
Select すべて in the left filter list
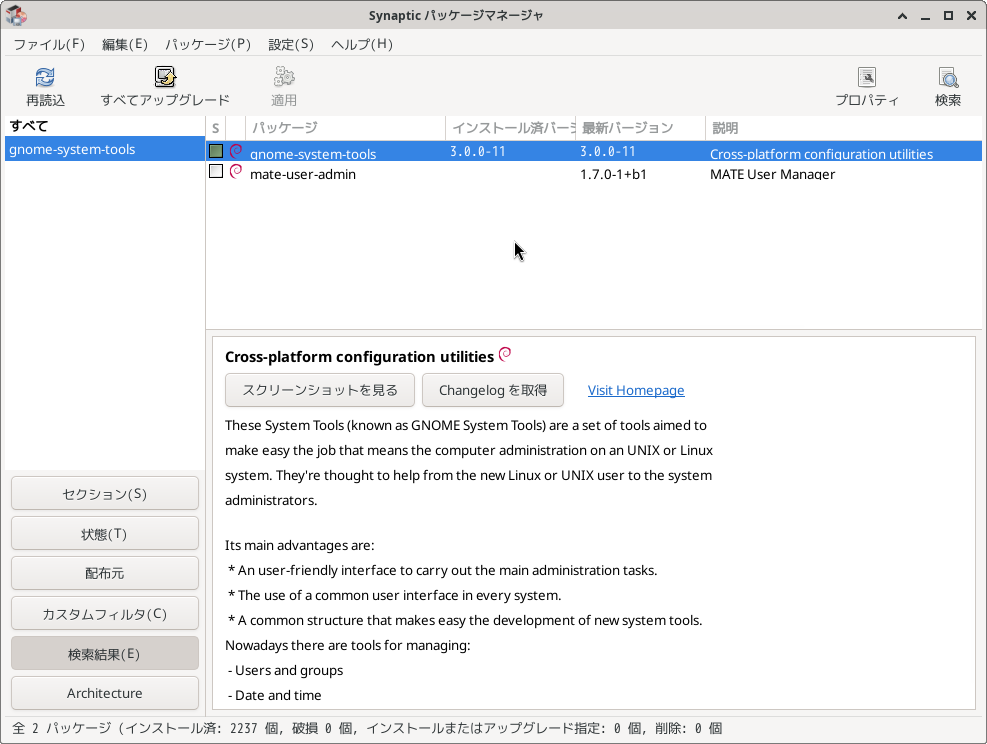(x=104, y=126)
